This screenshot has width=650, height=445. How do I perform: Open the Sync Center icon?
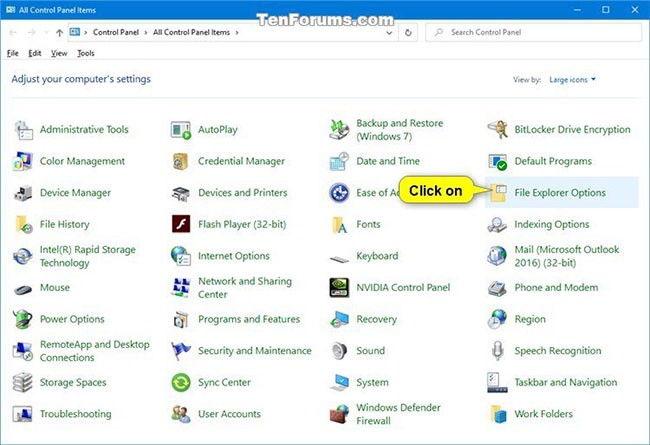[x=181, y=382]
